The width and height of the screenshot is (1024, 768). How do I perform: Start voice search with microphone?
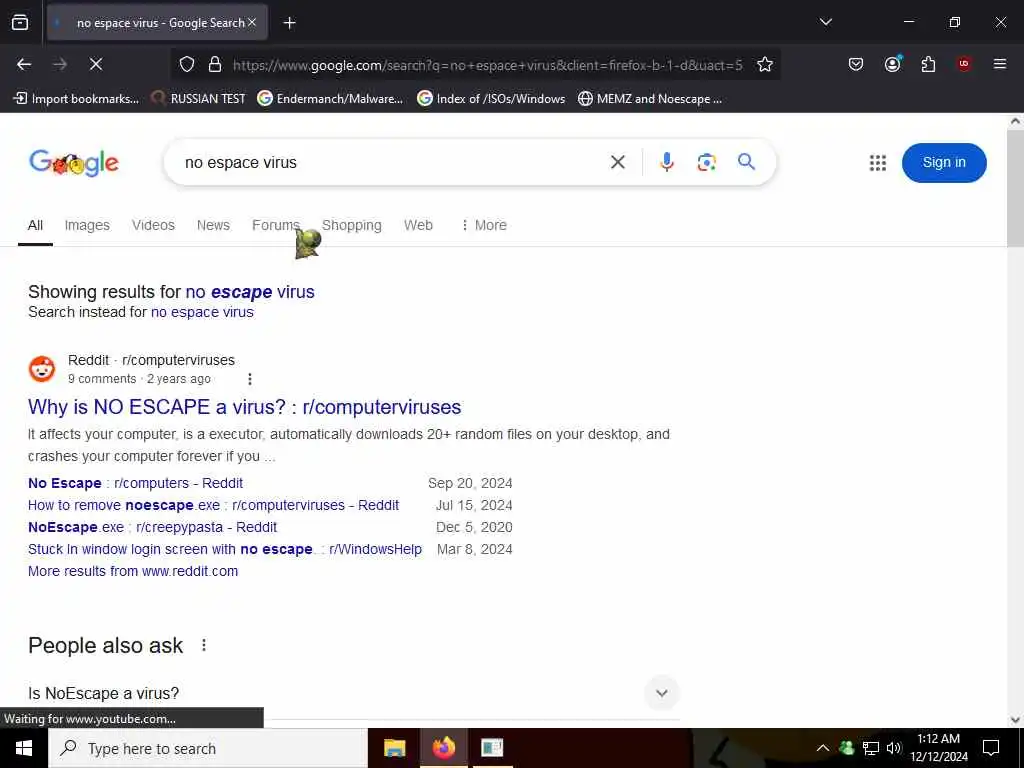coord(667,162)
